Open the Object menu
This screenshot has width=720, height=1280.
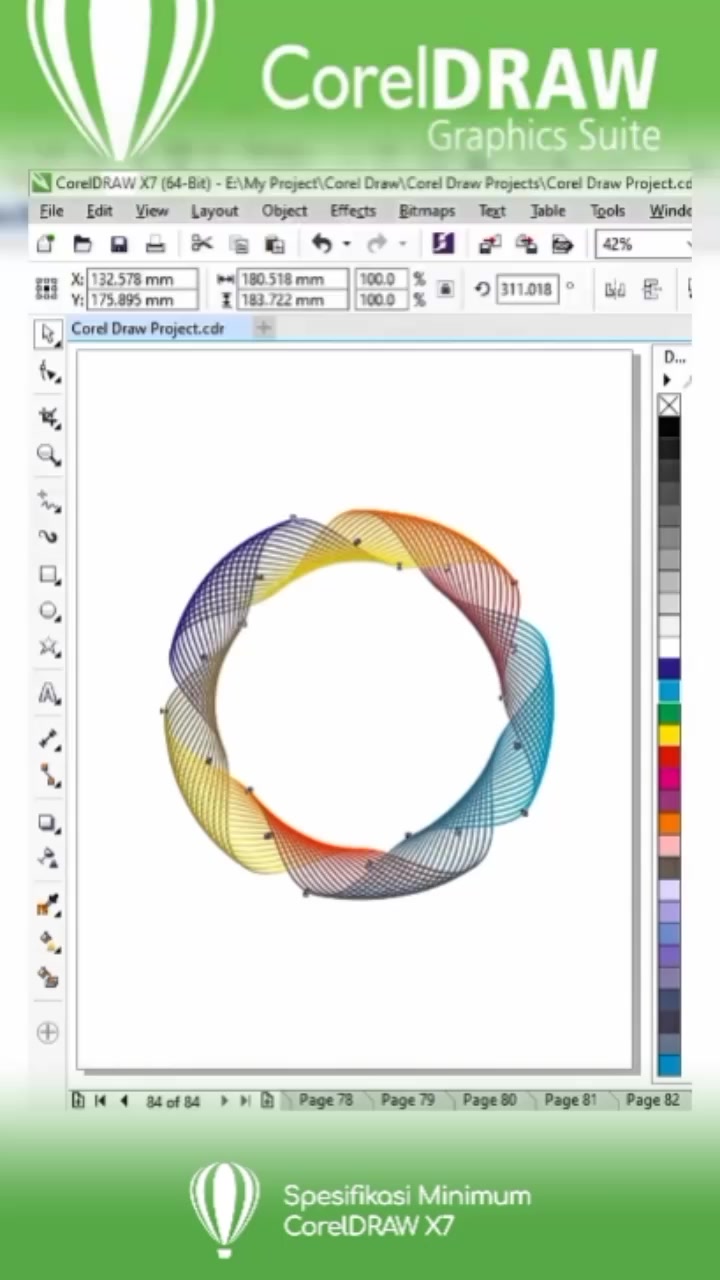click(x=284, y=211)
